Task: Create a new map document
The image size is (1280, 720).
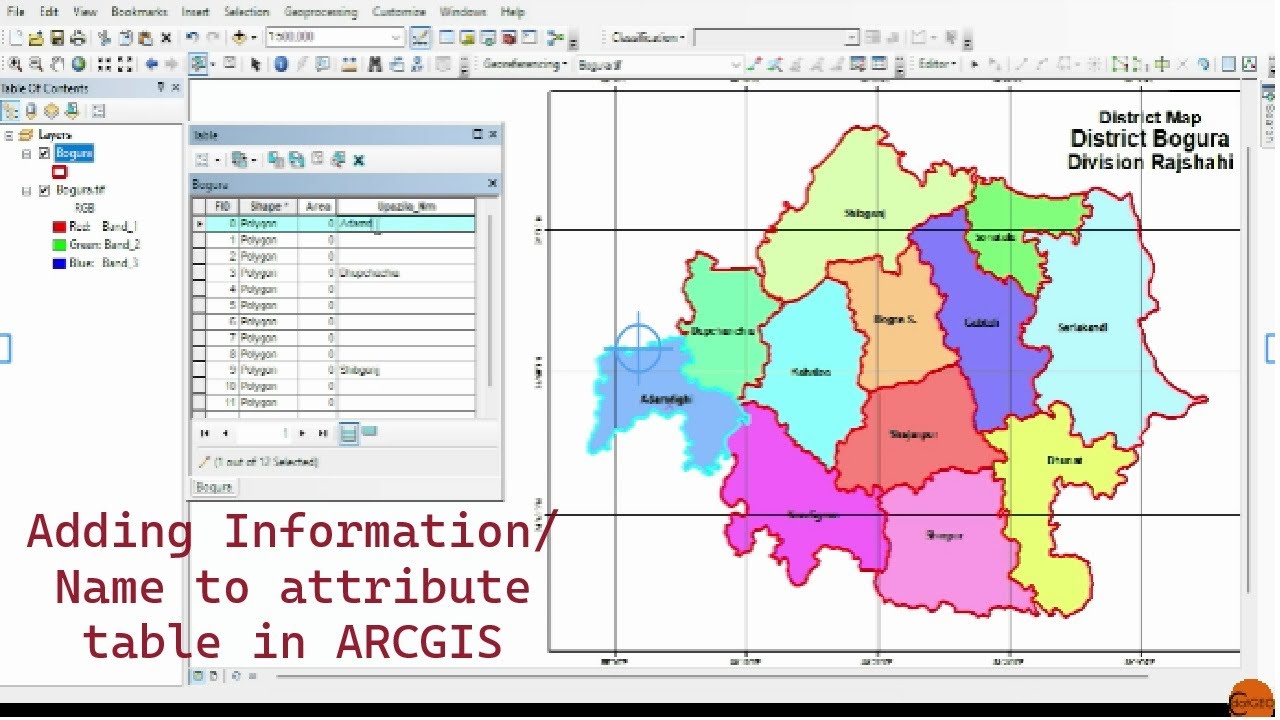Action: (x=16, y=38)
